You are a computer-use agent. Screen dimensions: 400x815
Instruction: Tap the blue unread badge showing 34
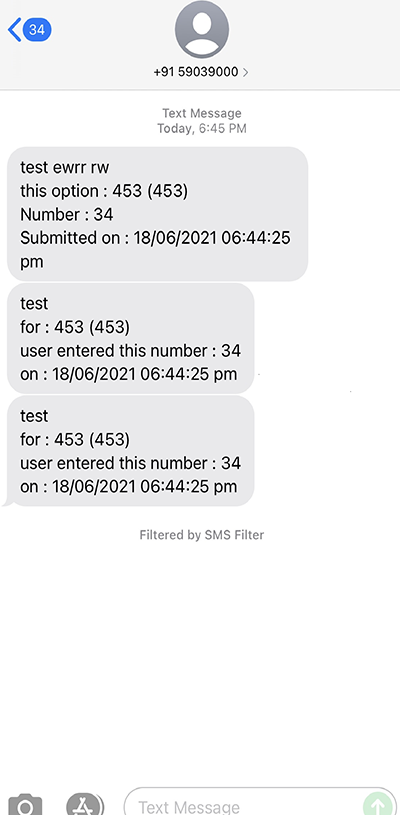pos(37,30)
